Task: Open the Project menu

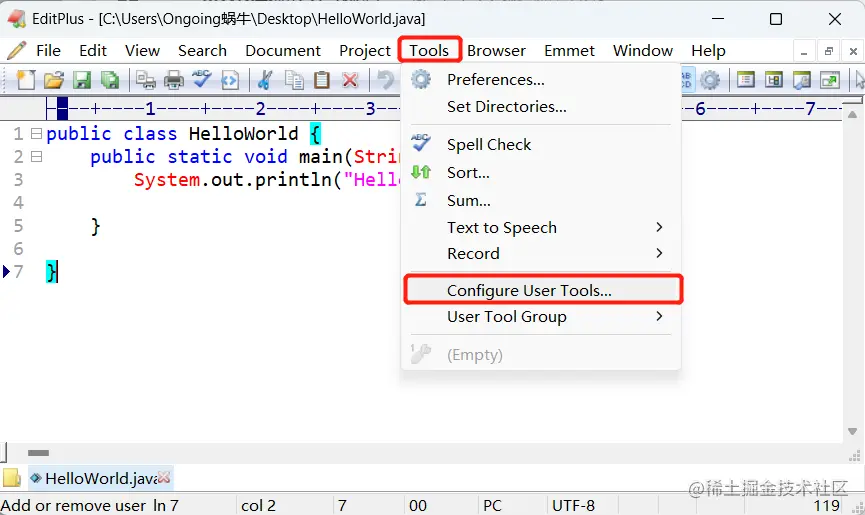Action: click(365, 51)
